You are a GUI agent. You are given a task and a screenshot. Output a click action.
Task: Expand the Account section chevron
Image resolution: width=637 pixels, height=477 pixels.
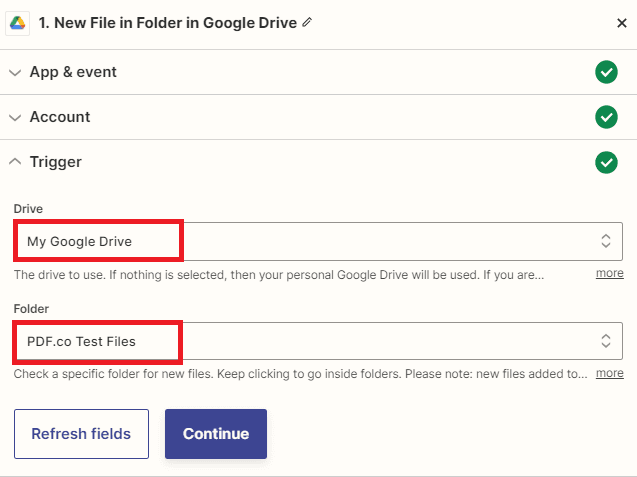coord(15,117)
